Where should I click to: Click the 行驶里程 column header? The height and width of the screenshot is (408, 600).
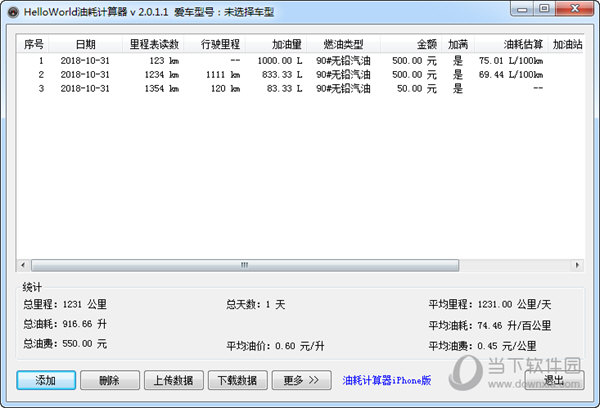[215, 44]
